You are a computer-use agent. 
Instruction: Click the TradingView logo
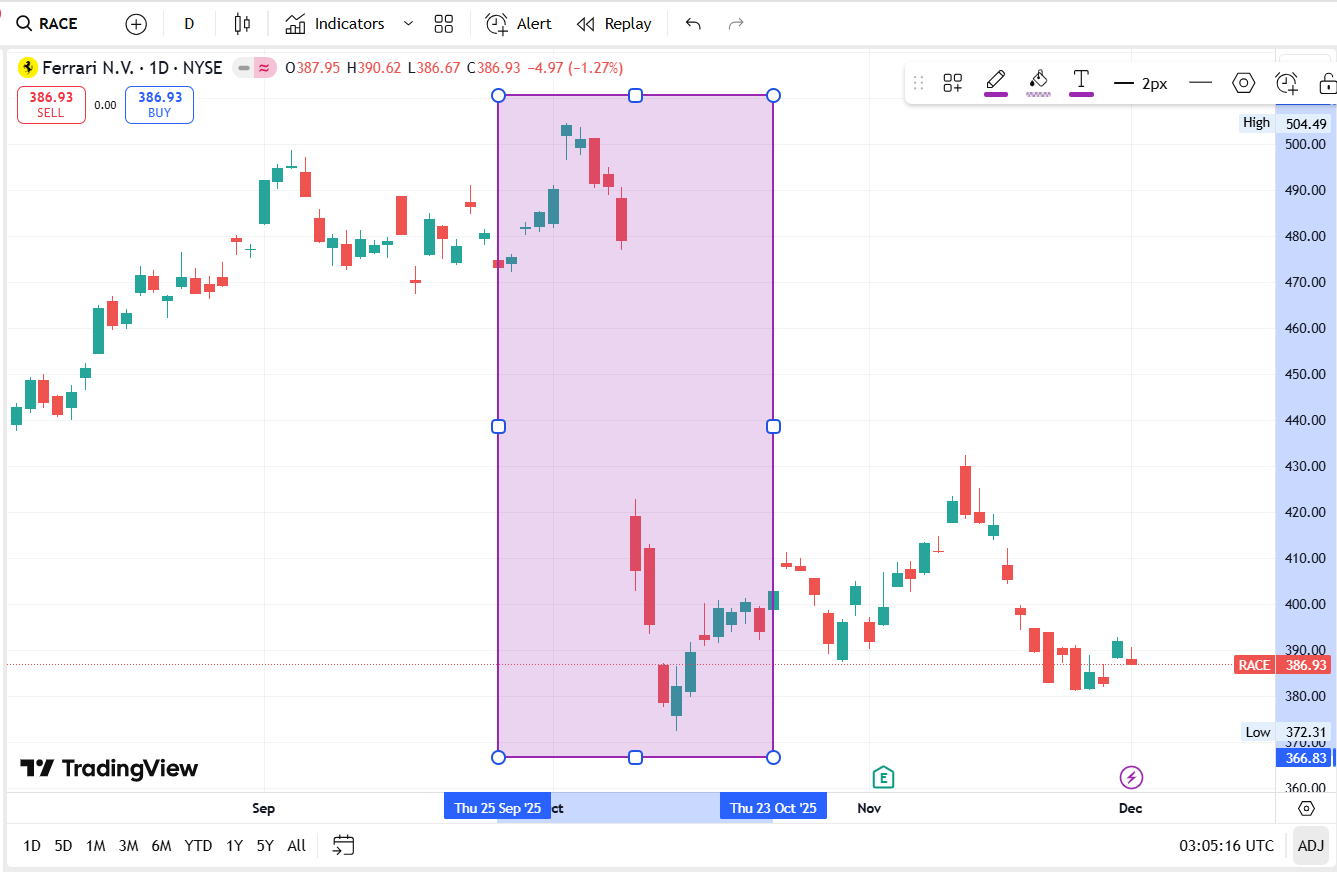(x=109, y=768)
